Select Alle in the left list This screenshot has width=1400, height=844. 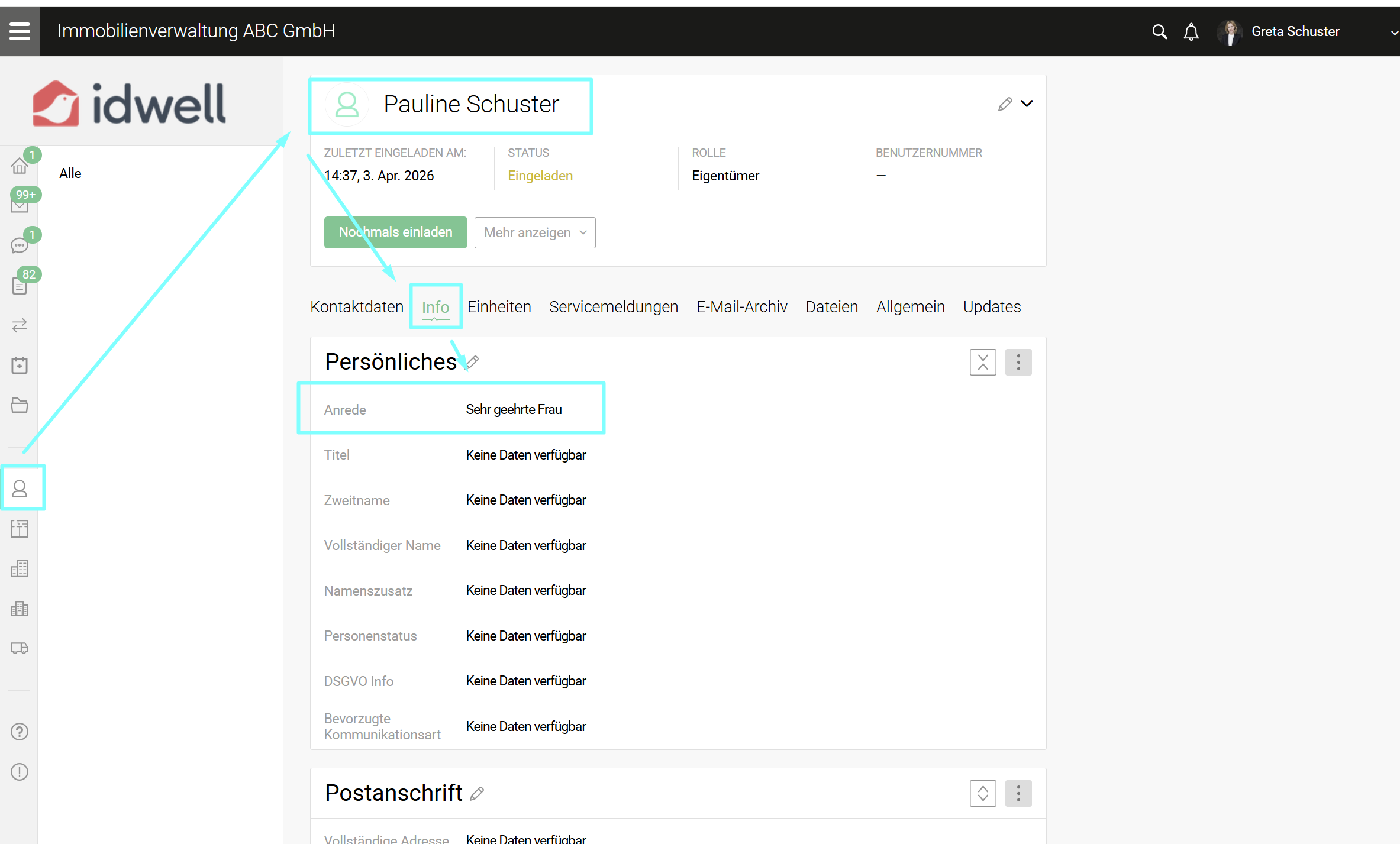tap(70, 173)
